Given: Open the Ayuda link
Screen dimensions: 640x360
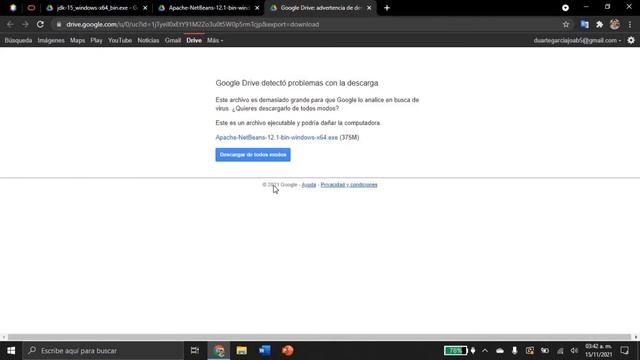Looking at the screenshot, I should 309,185.
